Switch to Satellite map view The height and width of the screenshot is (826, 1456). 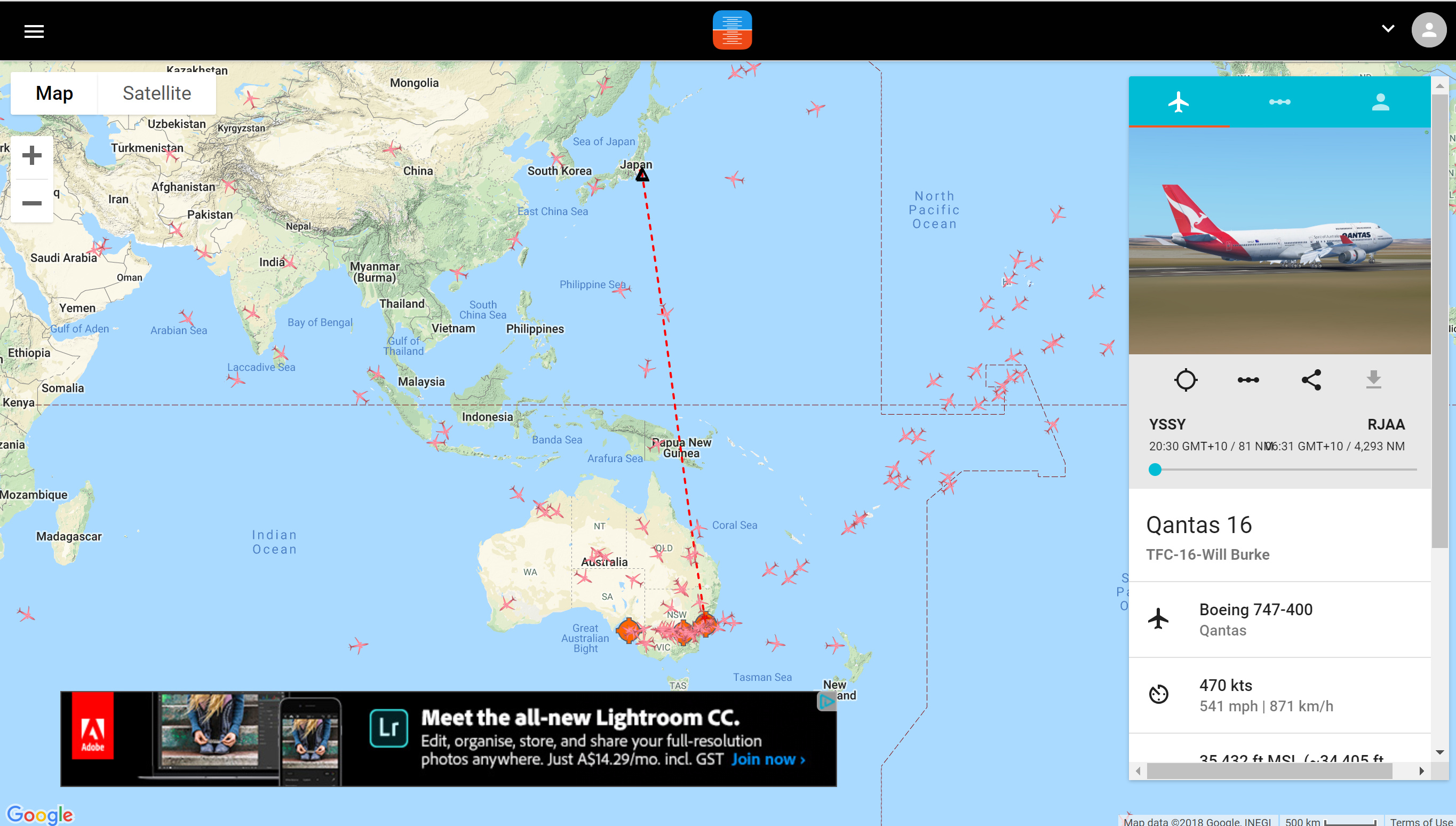[156, 93]
